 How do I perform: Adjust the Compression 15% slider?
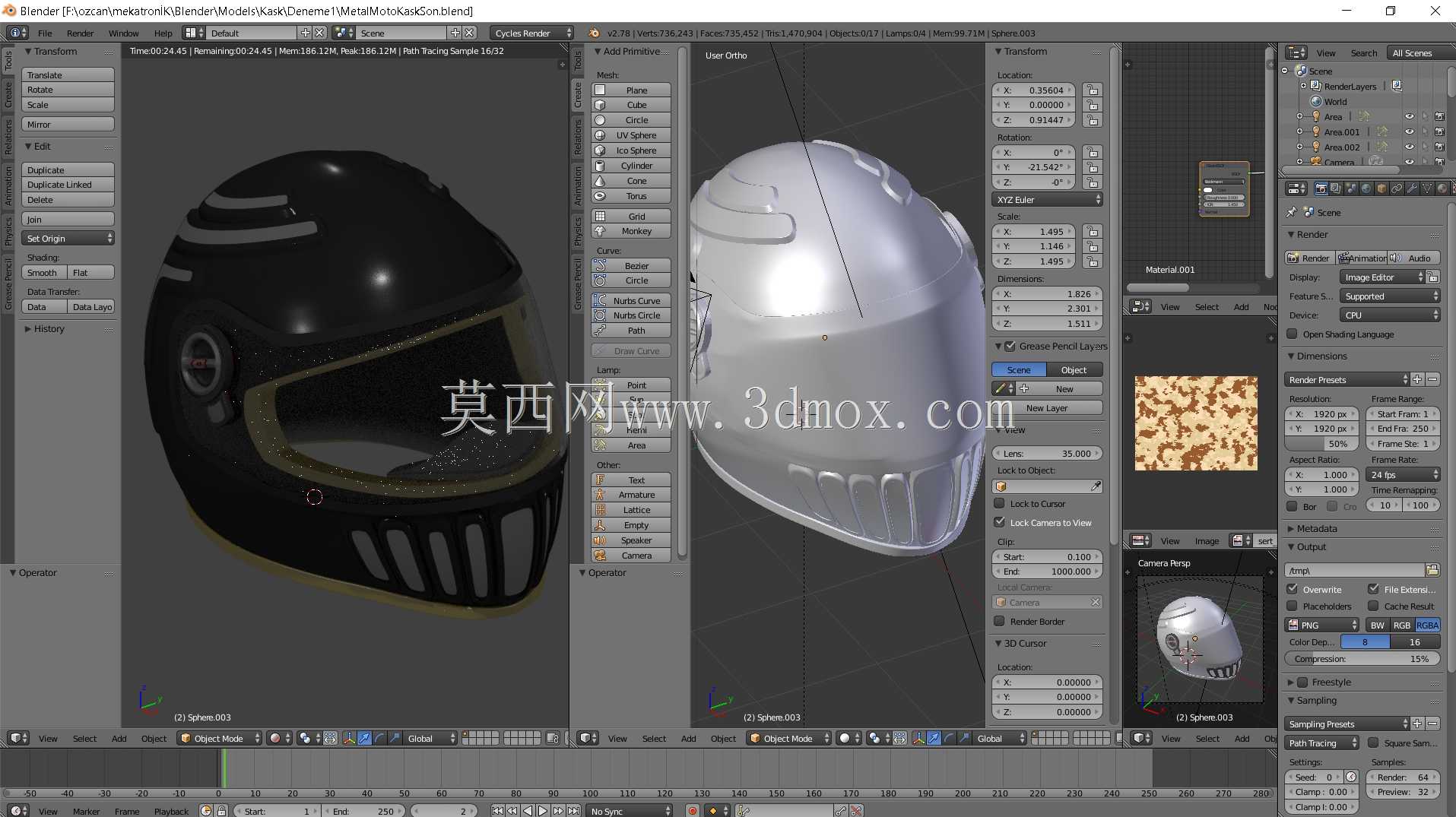(x=1362, y=659)
